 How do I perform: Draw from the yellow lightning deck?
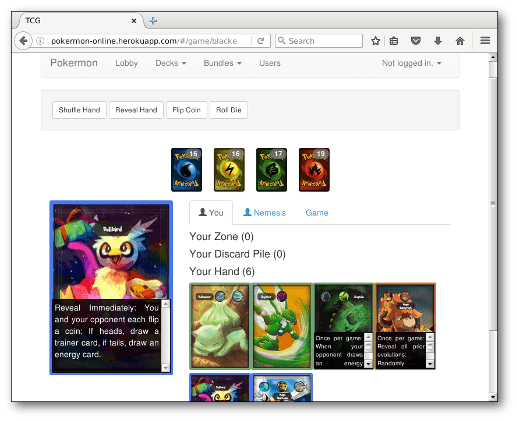[x=229, y=170]
